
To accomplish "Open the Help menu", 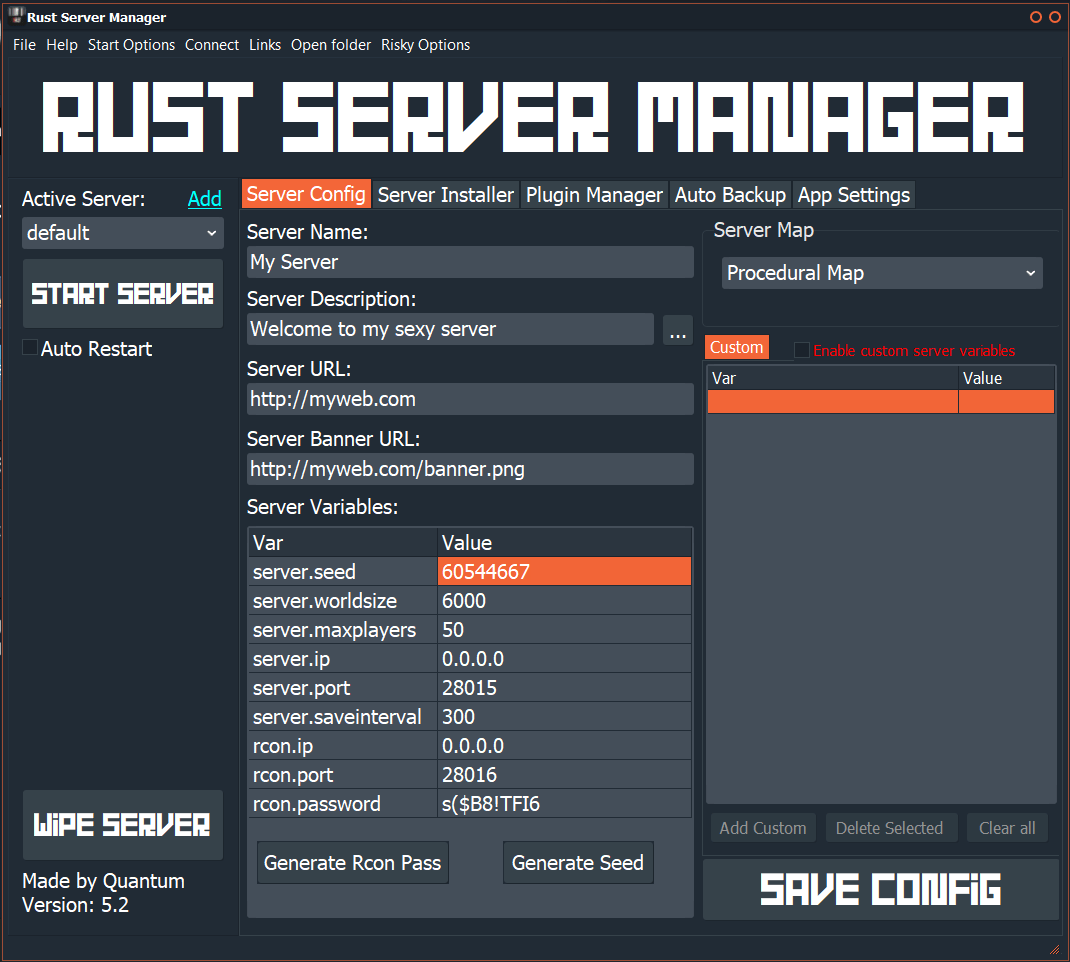I will tap(62, 45).
